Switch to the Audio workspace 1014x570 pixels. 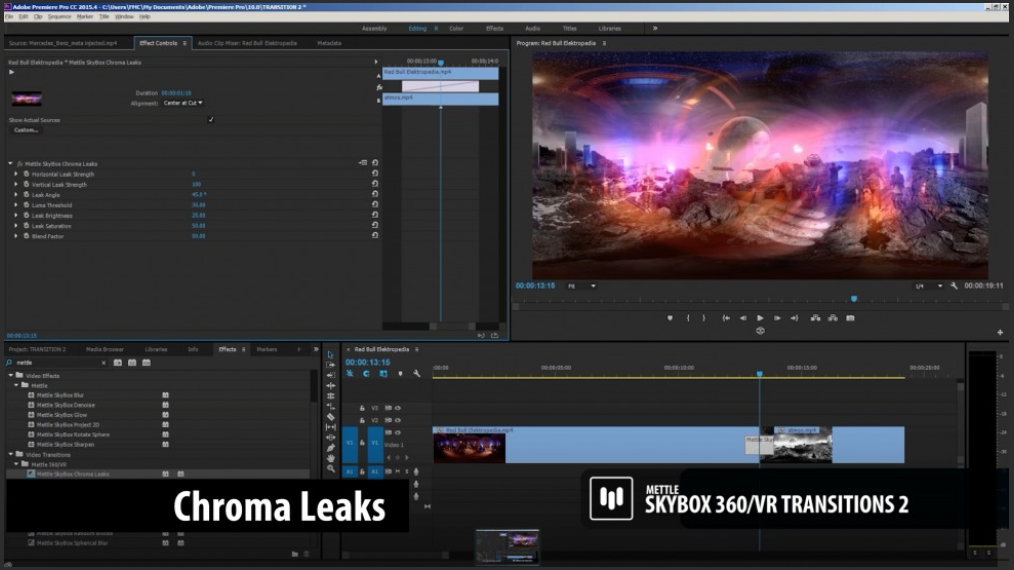[532, 28]
